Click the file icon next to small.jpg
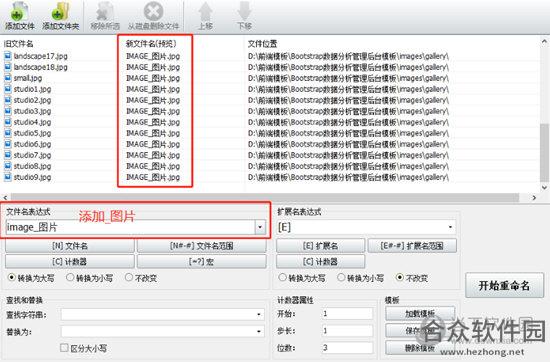This screenshot has height=362, width=550. 8,78
